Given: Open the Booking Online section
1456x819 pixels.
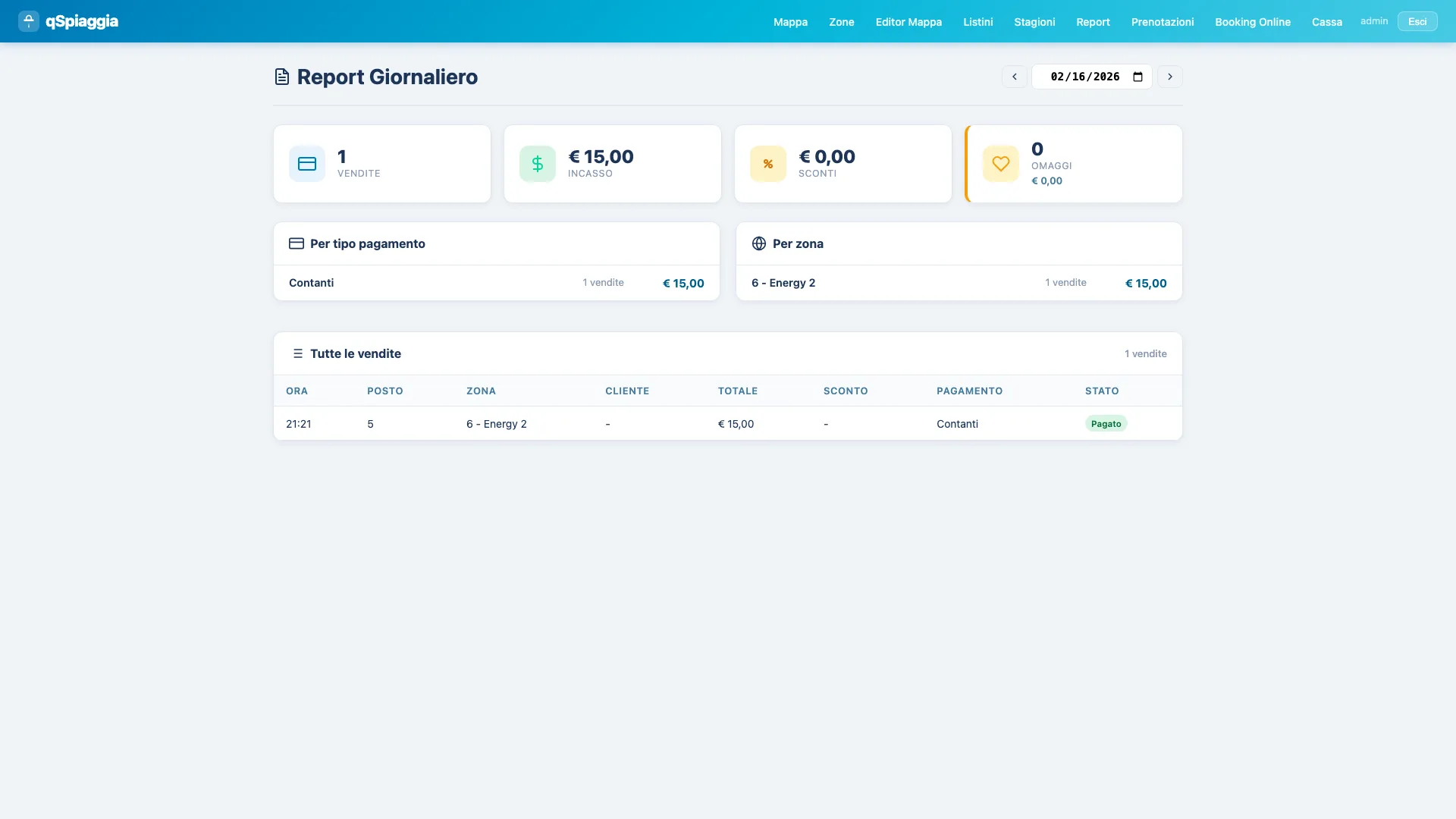Looking at the screenshot, I should 1252,22.
